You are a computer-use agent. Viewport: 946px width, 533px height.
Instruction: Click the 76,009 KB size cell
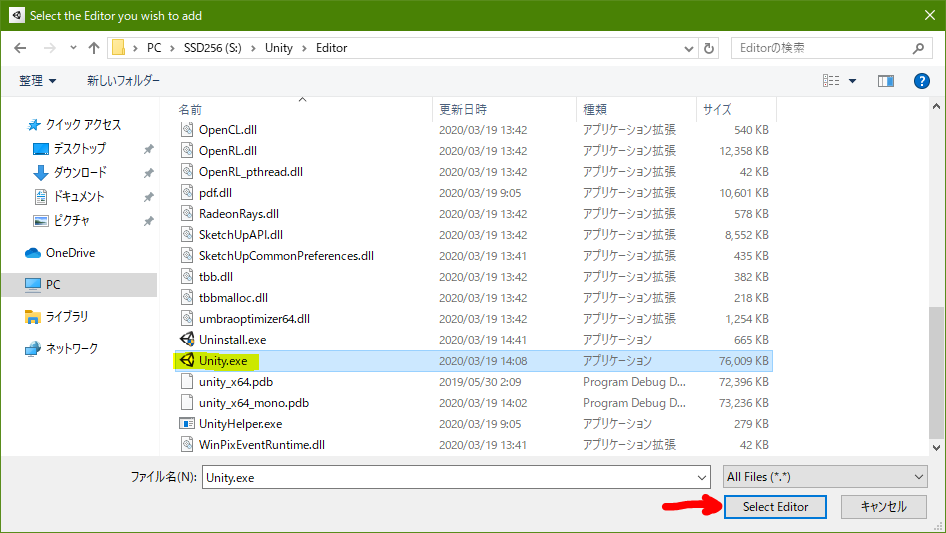click(x=743, y=361)
